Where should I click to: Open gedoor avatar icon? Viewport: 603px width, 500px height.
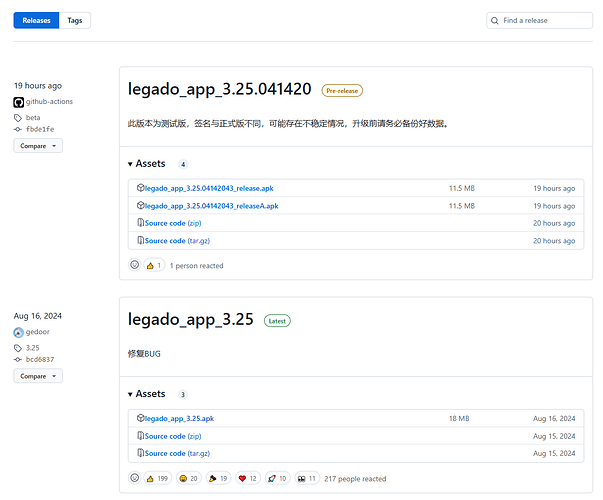[x=18, y=332]
